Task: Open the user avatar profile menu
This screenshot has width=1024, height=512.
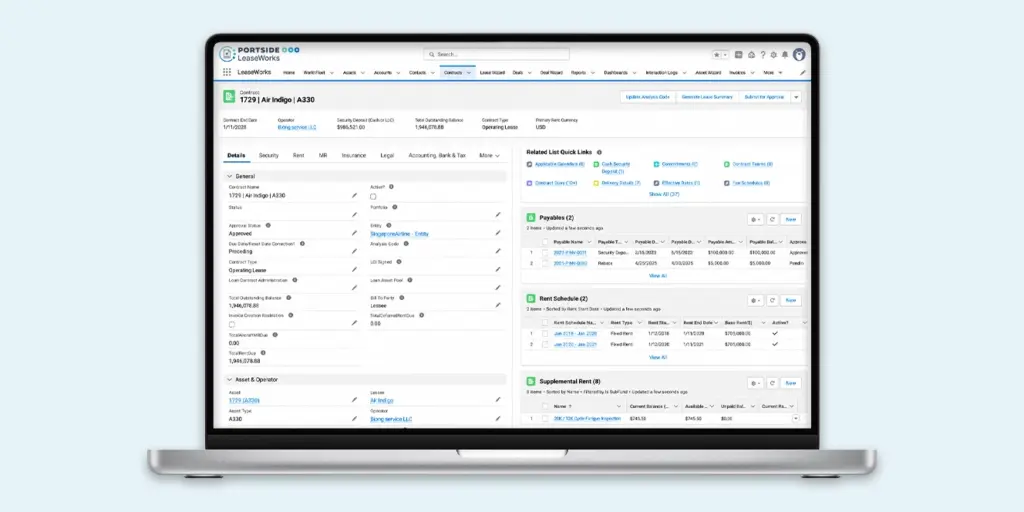Action: tap(798, 55)
